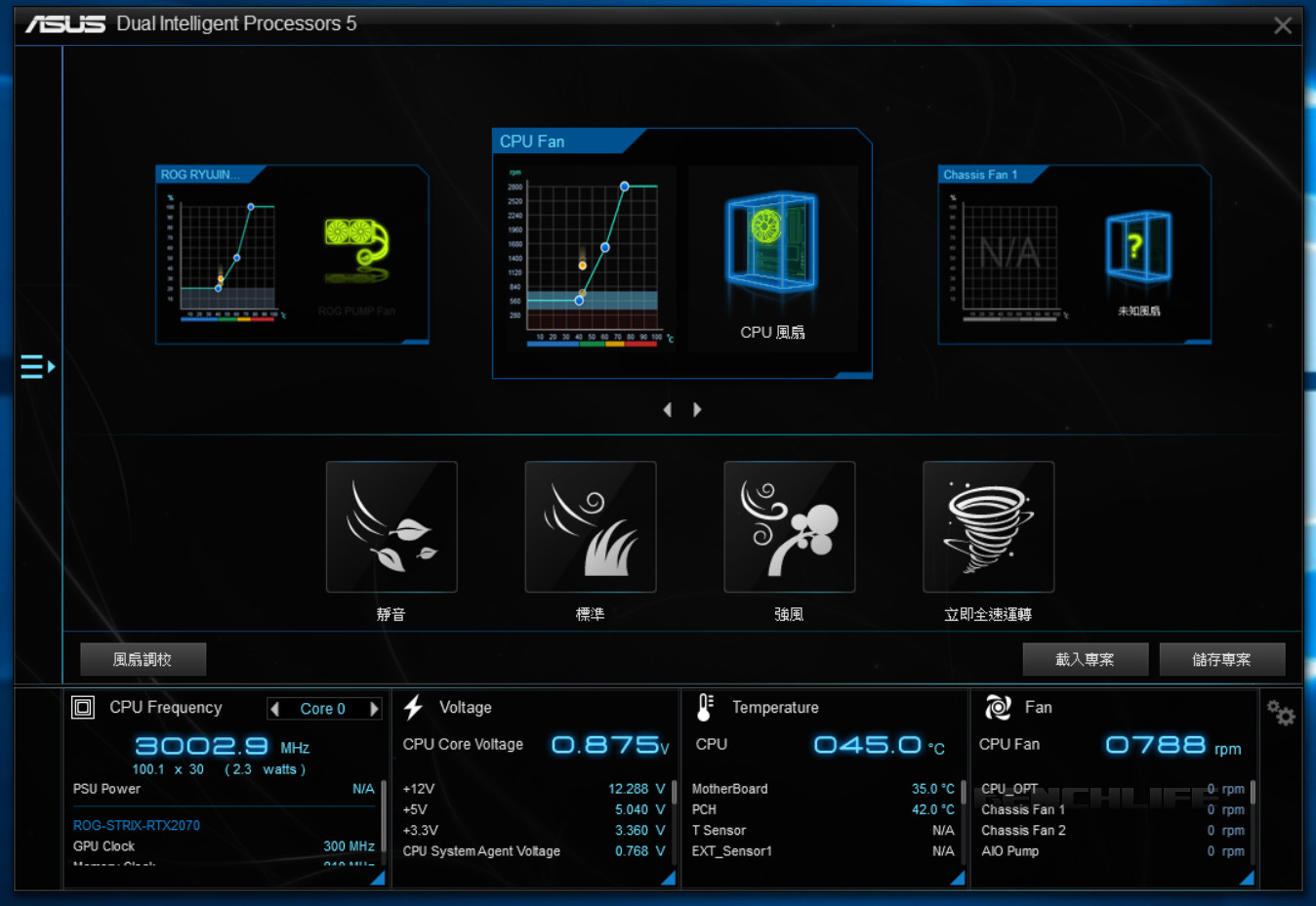The image size is (1316, 906).
Task: Click the Fan panel spinning fan icon
Action: tap(998, 707)
